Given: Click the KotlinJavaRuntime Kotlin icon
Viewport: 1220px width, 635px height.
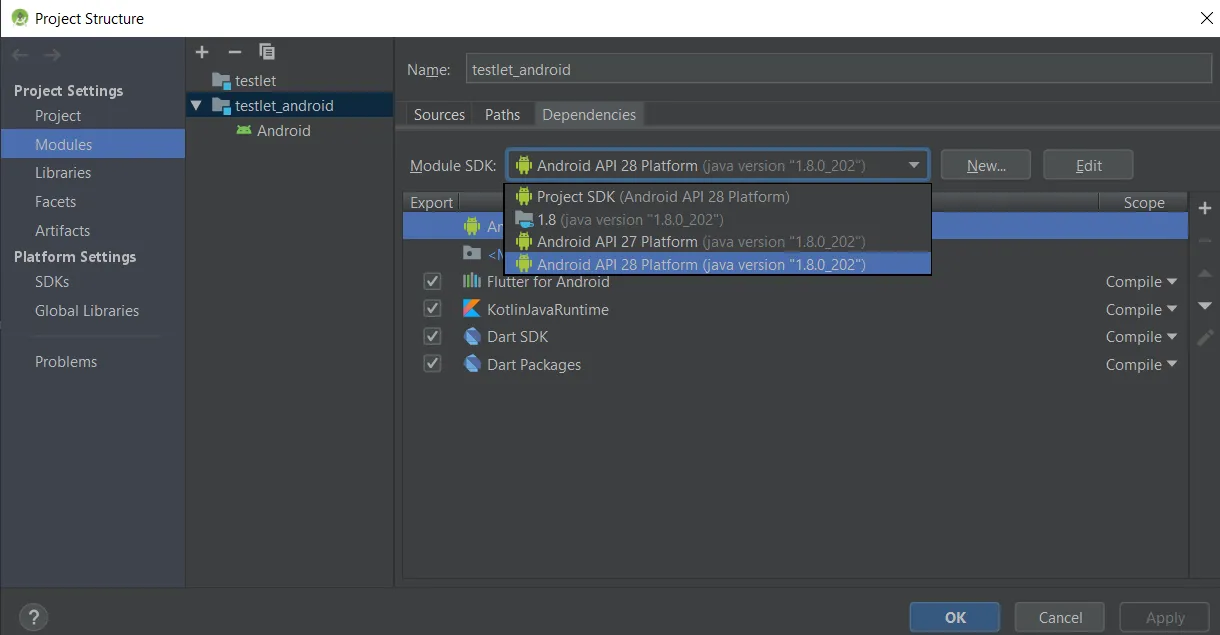Looking at the screenshot, I should tap(472, 309).
